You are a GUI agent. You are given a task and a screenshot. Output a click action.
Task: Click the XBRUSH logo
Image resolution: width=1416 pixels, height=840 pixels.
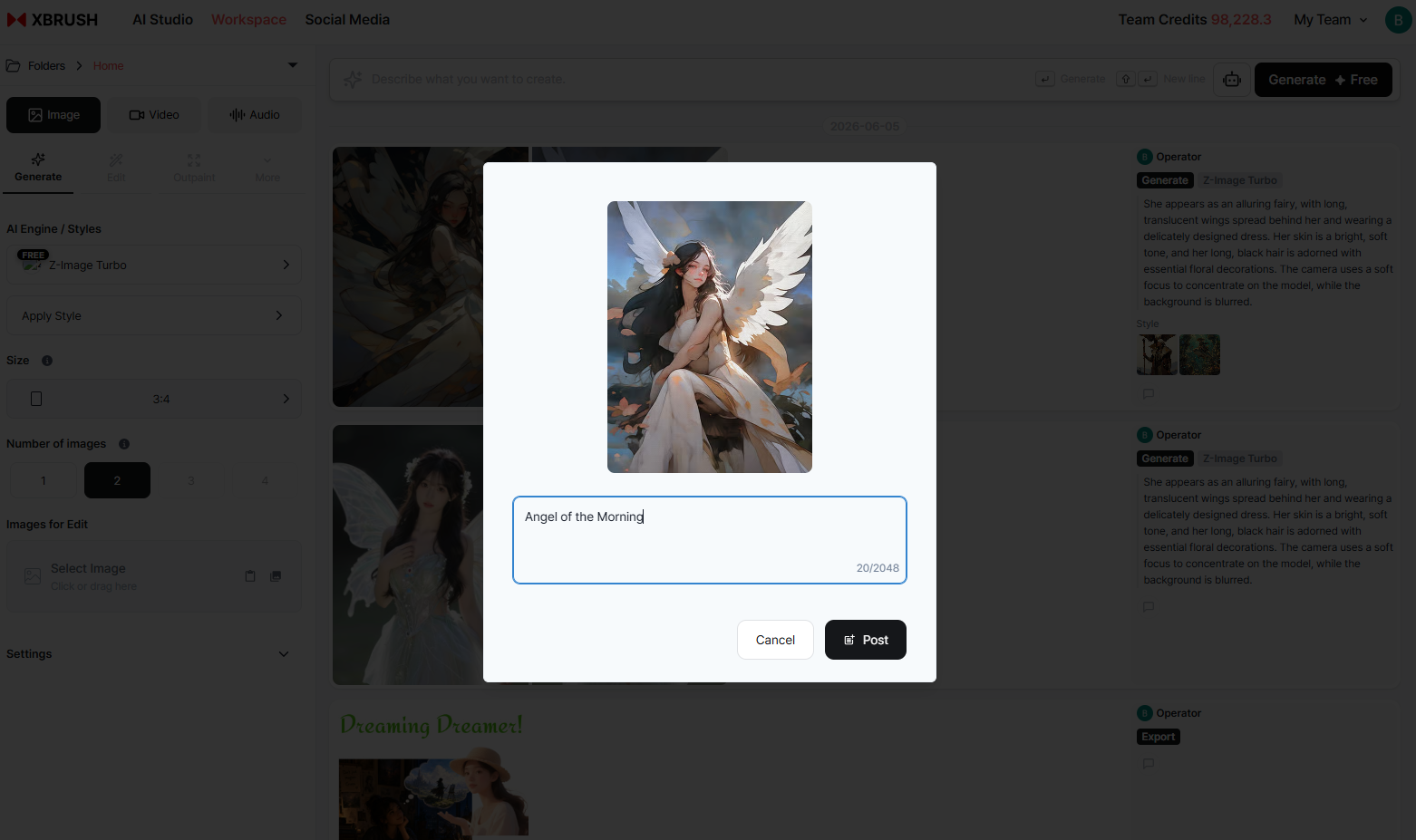point(52,19)
